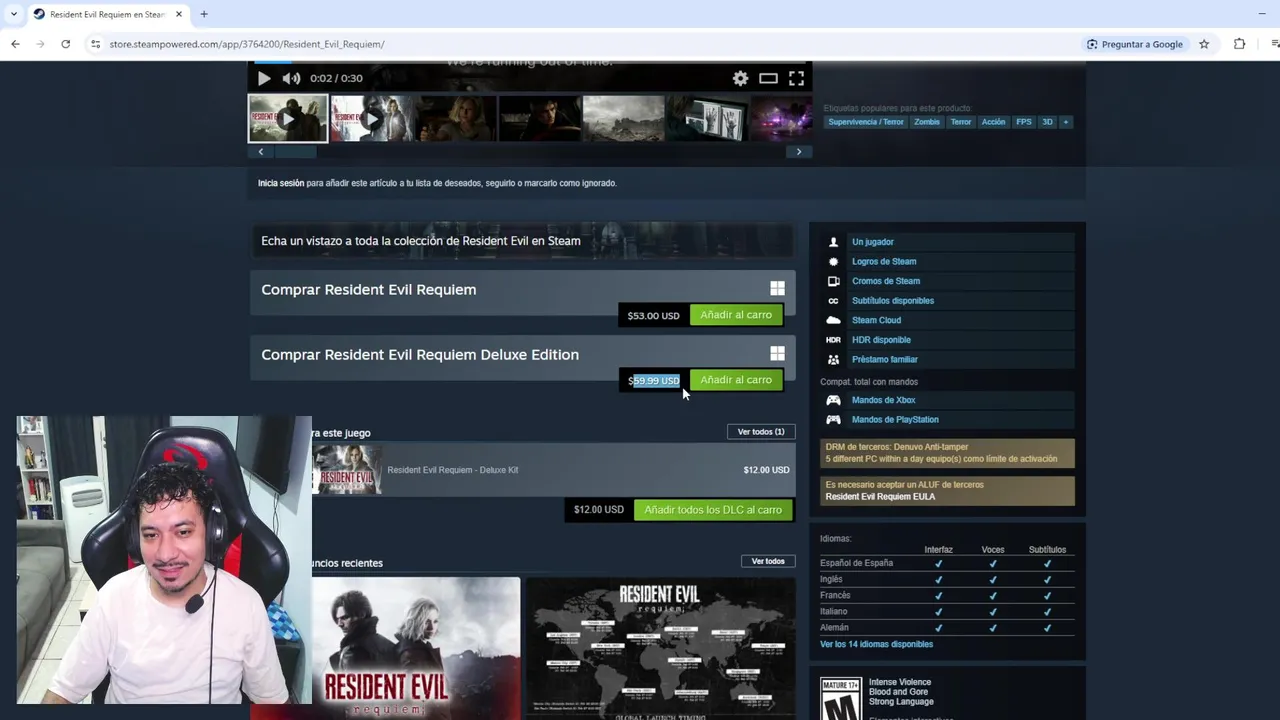Open Cromos de Steam feature
Image resolution: width=1280 pixels, height=720 pixels.
coord(886,281)
